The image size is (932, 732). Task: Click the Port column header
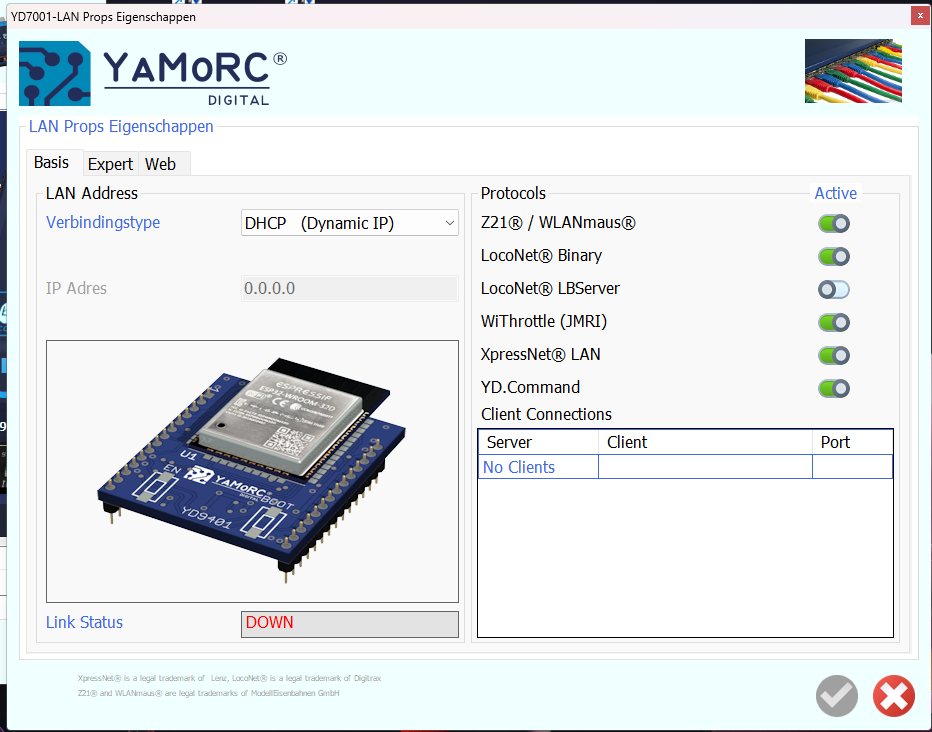tap(852, 442)
